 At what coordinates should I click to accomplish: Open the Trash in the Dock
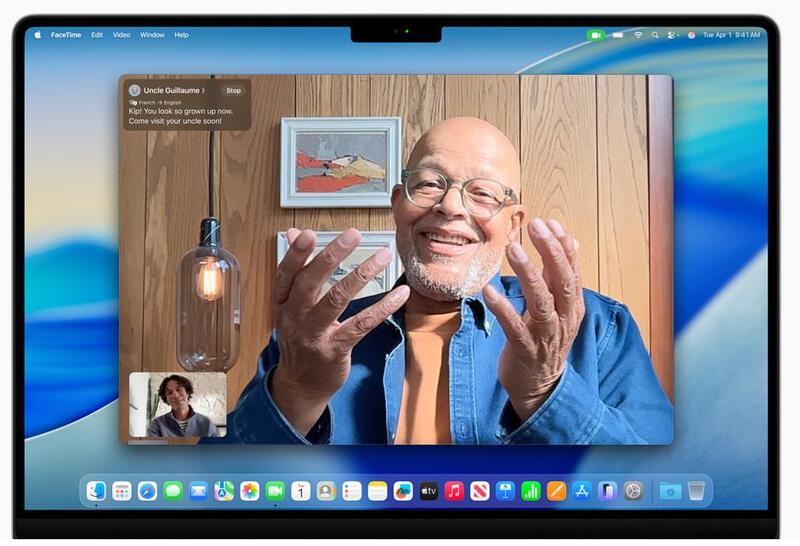coord(696,491)
